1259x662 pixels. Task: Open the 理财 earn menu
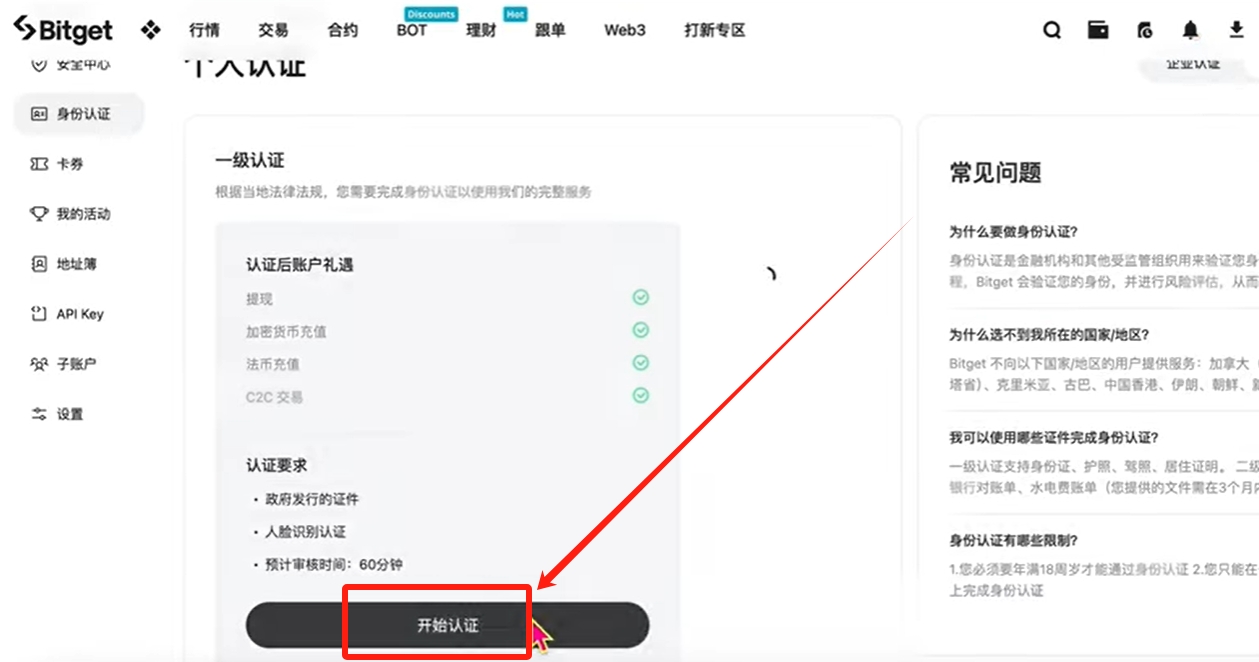(481, 30)
